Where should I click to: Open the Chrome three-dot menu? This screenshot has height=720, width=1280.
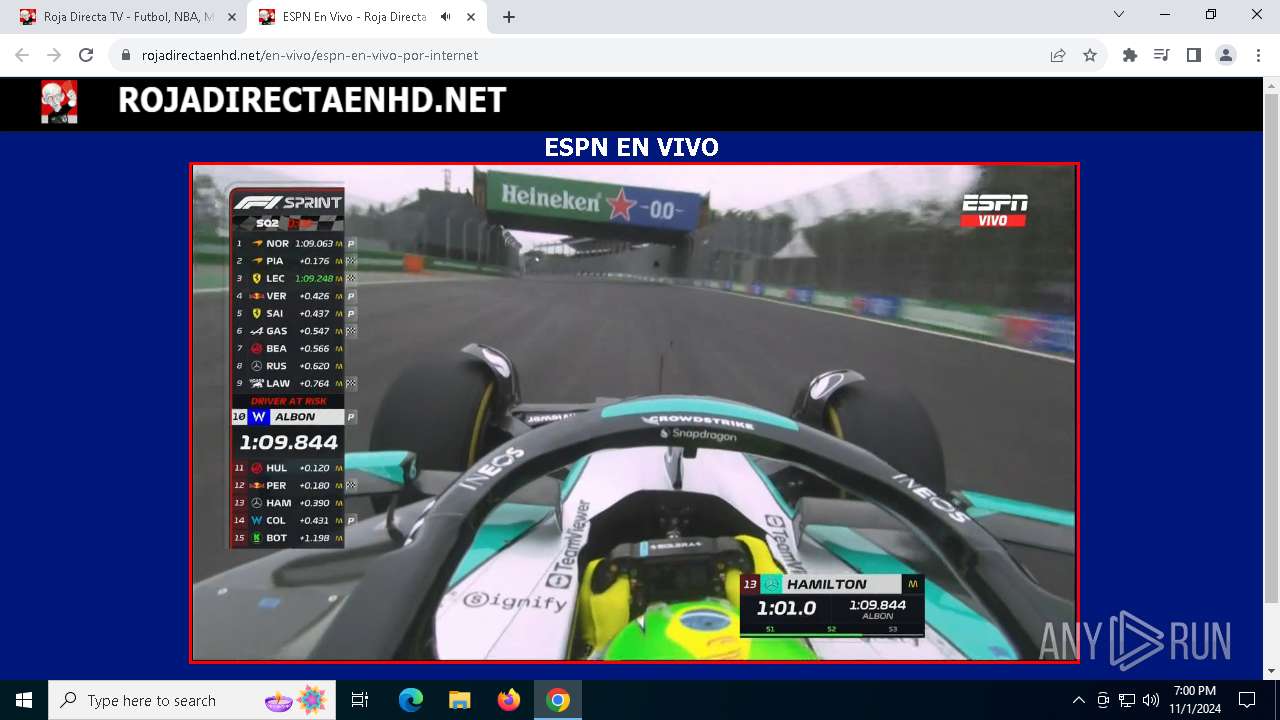tap(1258, 55)
